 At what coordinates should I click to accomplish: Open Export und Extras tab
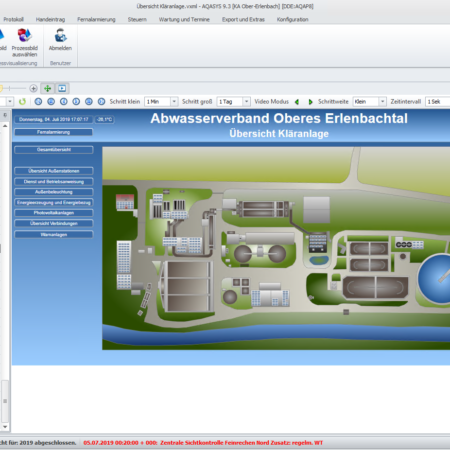tap(243, 19)
